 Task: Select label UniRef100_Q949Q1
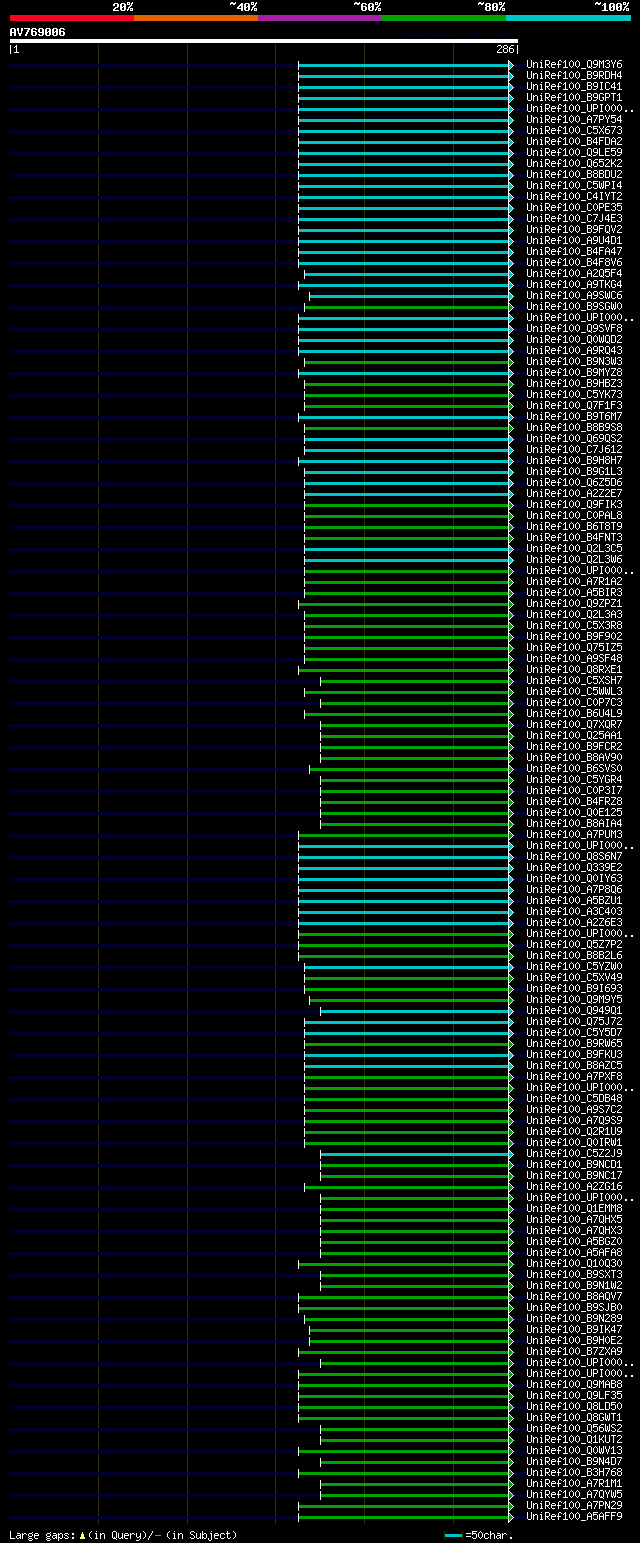574,1010
